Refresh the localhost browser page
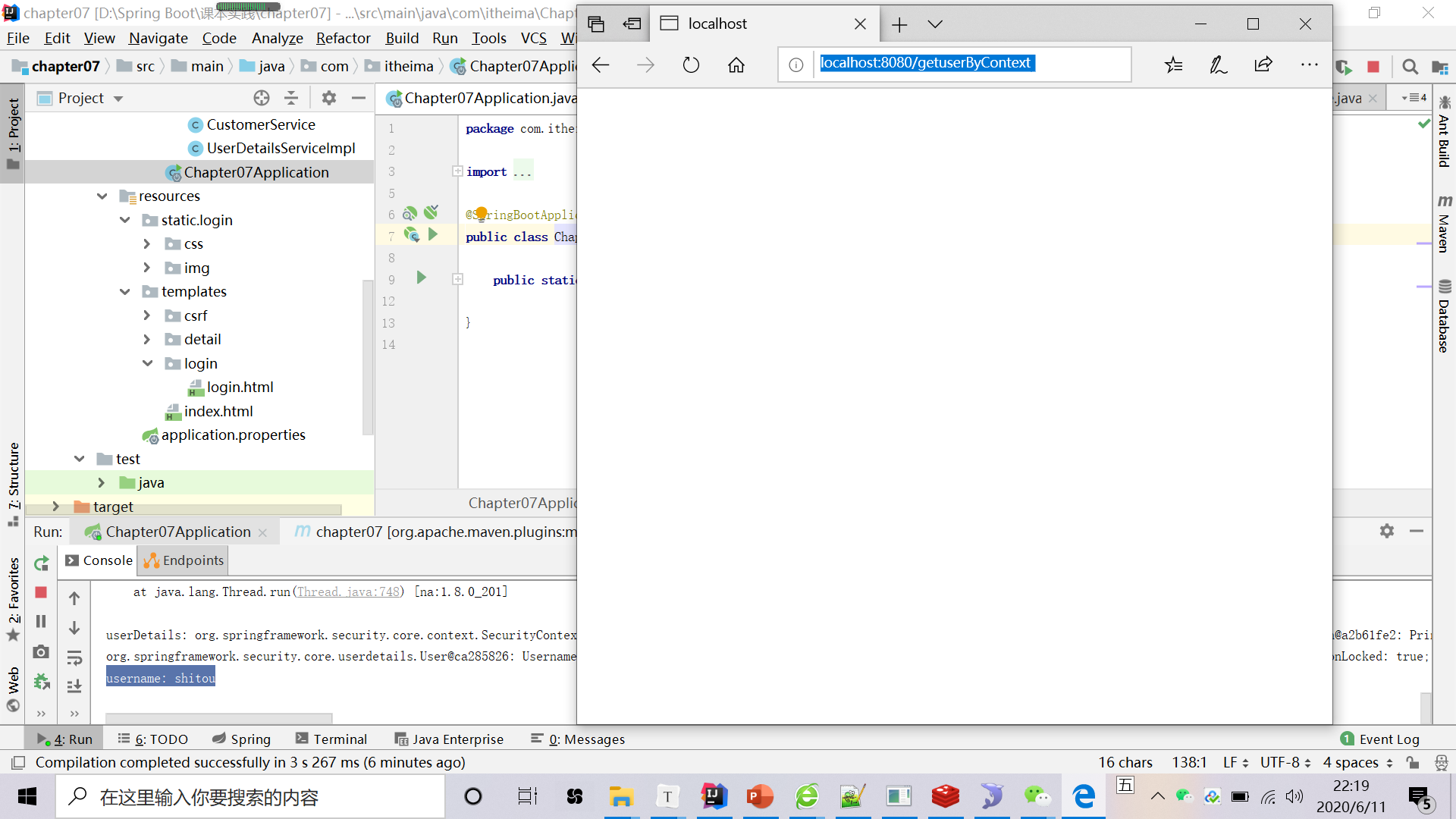Screen dimensions: 1456x819 [x=691, y=65]
